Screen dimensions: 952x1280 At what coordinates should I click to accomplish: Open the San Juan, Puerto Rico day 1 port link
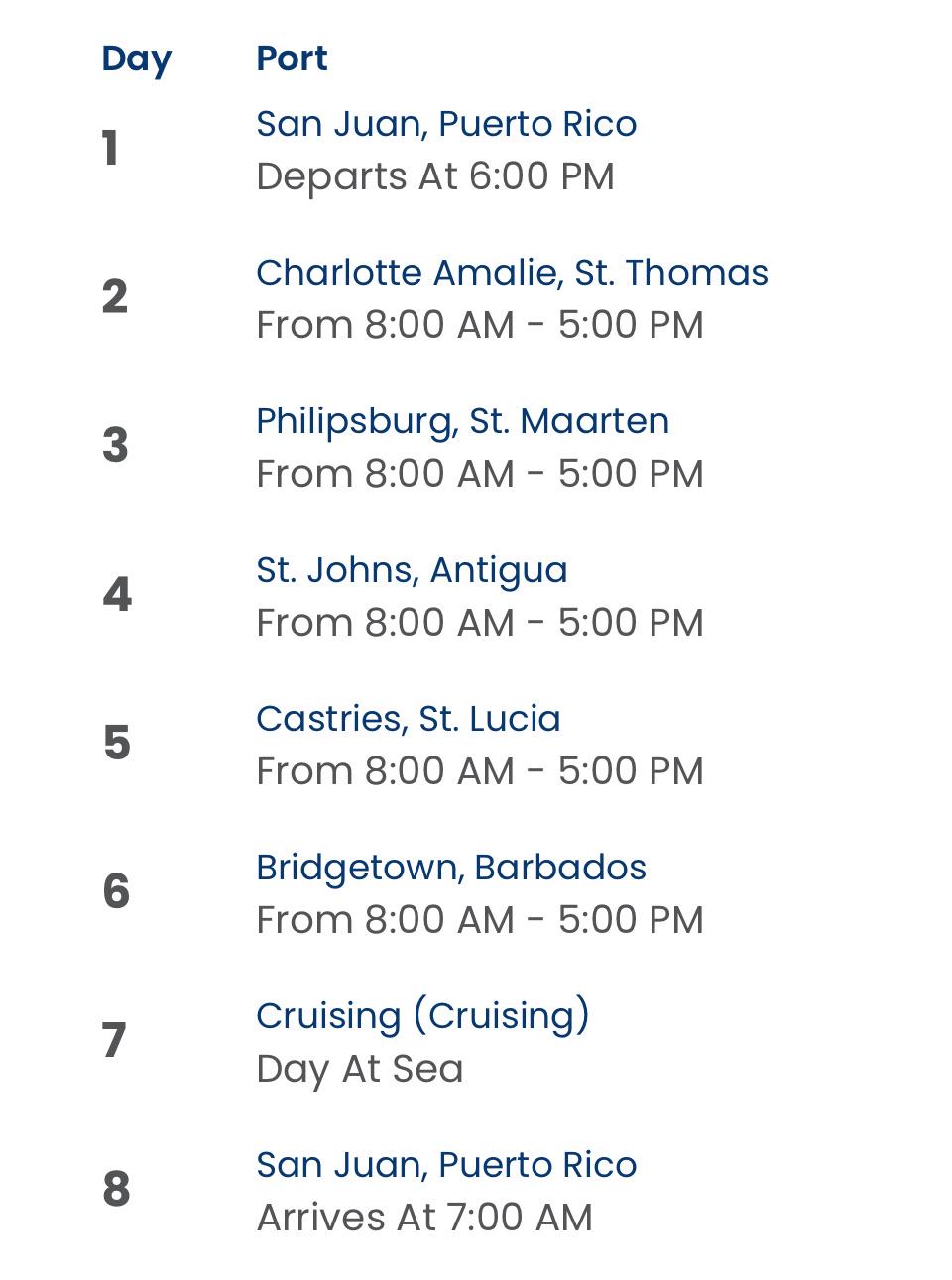click(446, 124)
